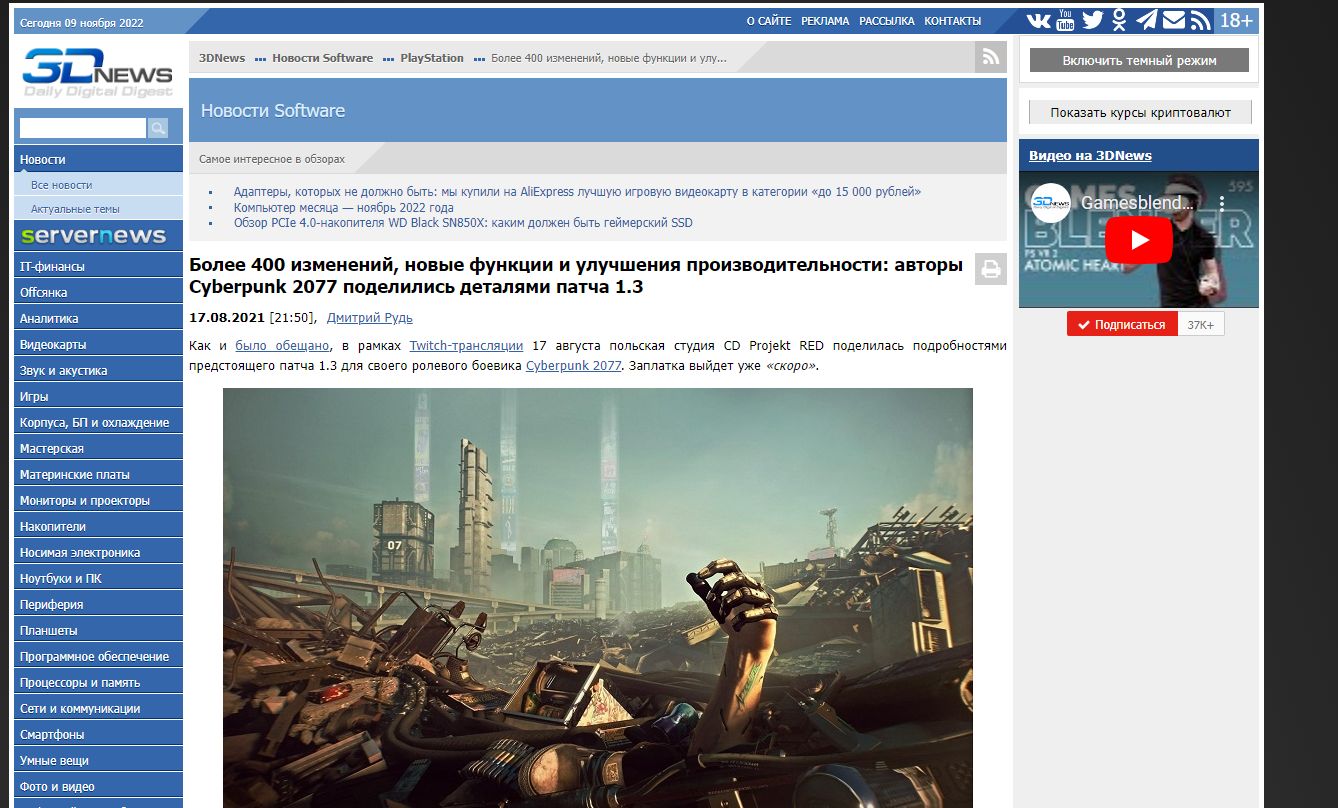Click the PlayStation breadcrumb link

click(432, 58)
